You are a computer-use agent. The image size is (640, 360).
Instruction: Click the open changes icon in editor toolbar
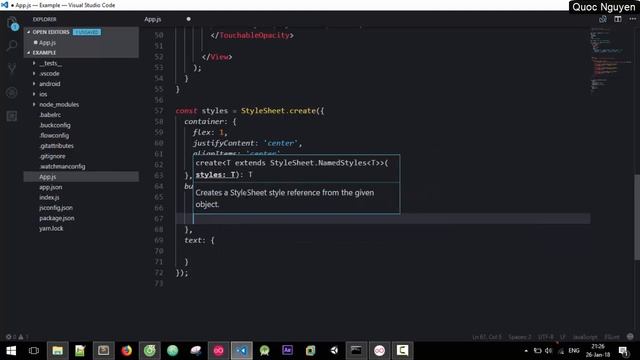click(x=602, y=19)
